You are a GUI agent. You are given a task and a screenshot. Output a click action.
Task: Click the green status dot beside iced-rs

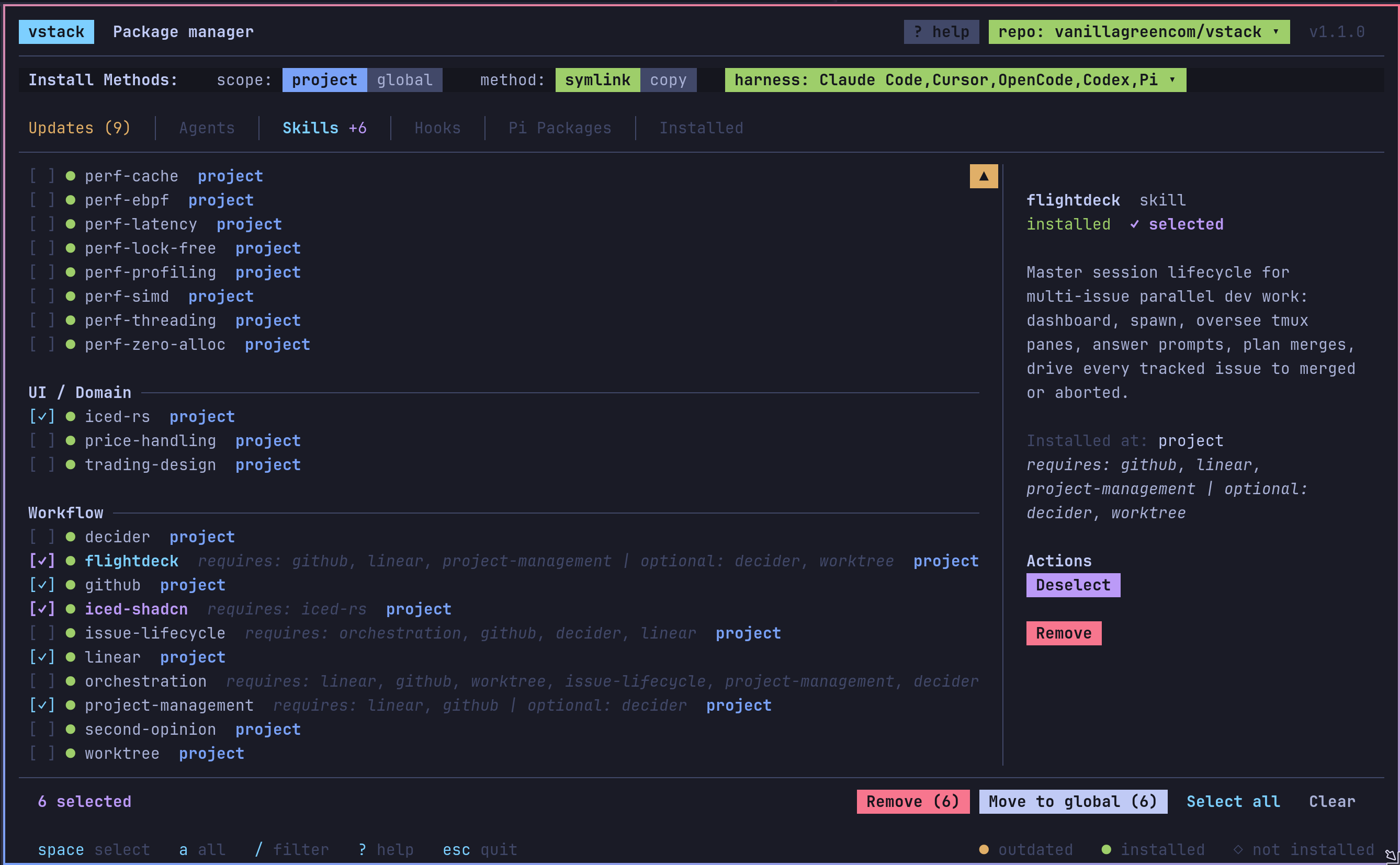pos(71,417)
